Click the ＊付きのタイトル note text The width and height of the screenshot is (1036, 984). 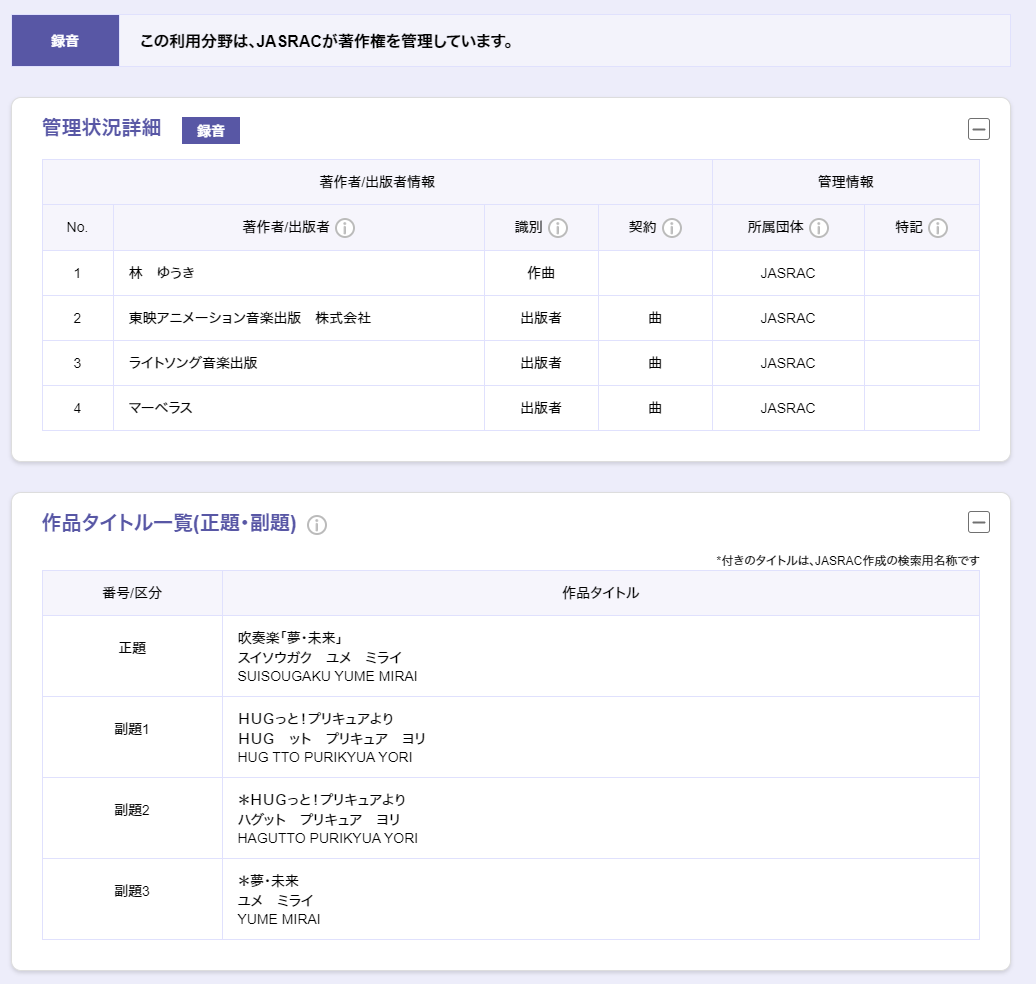tap(848, 560)
